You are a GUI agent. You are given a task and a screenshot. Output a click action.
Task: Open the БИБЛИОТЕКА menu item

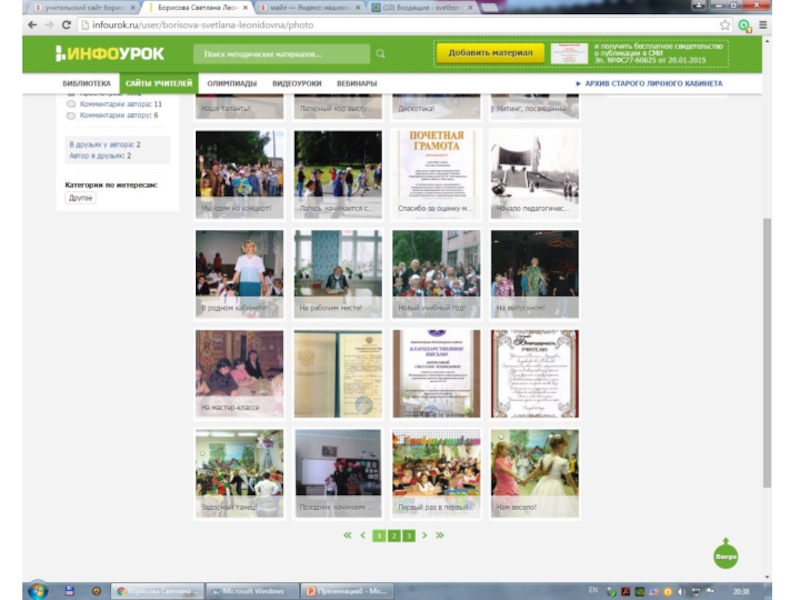[87, 84]
